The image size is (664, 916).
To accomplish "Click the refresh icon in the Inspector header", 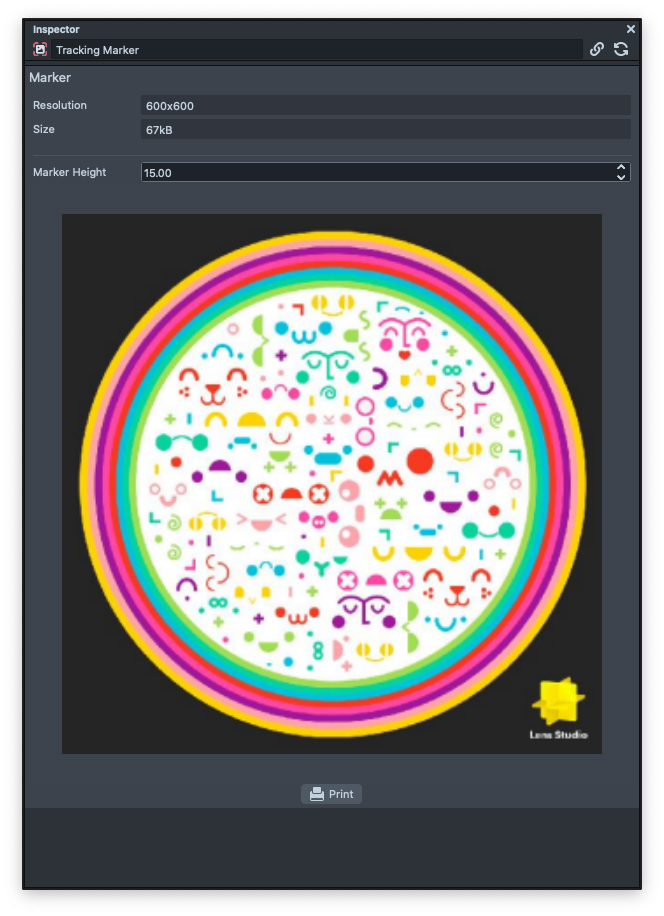I will [x=621, y=50].
